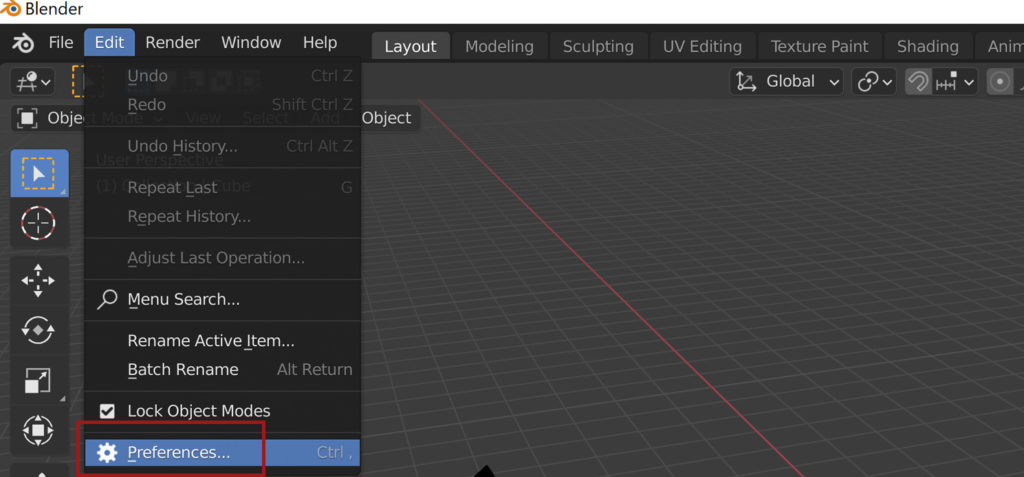Choose Repeat Last in Edit menu
The image size is (1024, 477).
[223, 188]
